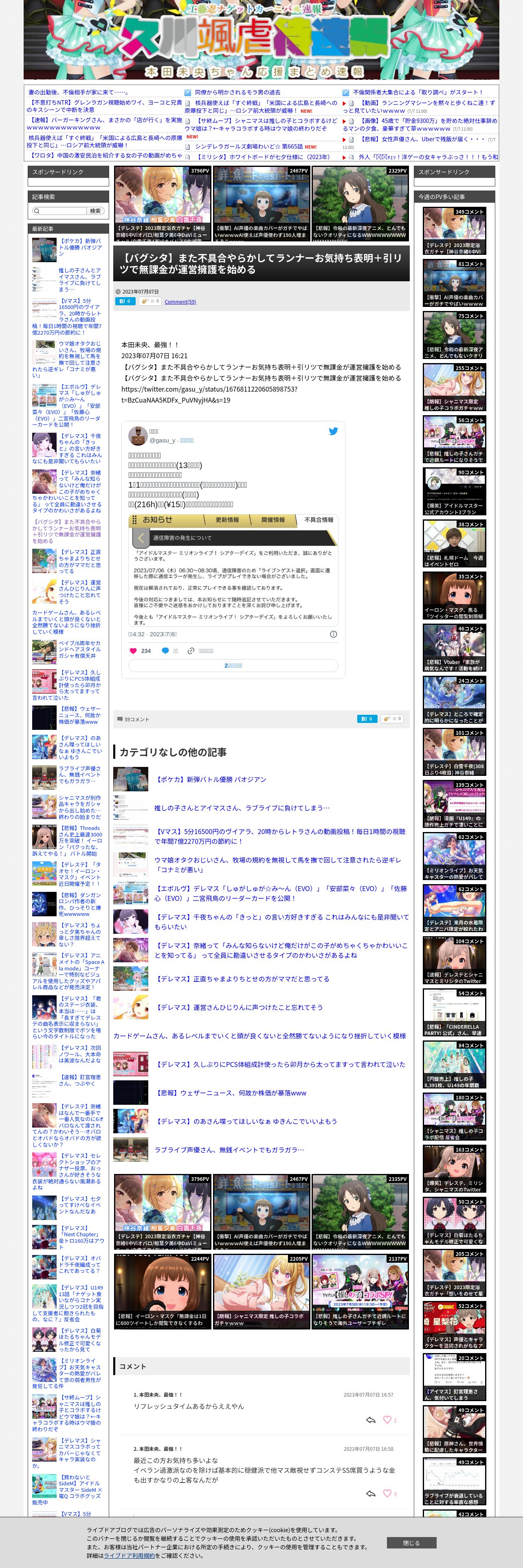Open 3796PV デレステ 2023限定浴衣ガチャ top thumbnail
This screenshot has height=1568, width=523.
click(x=163, y=204)
